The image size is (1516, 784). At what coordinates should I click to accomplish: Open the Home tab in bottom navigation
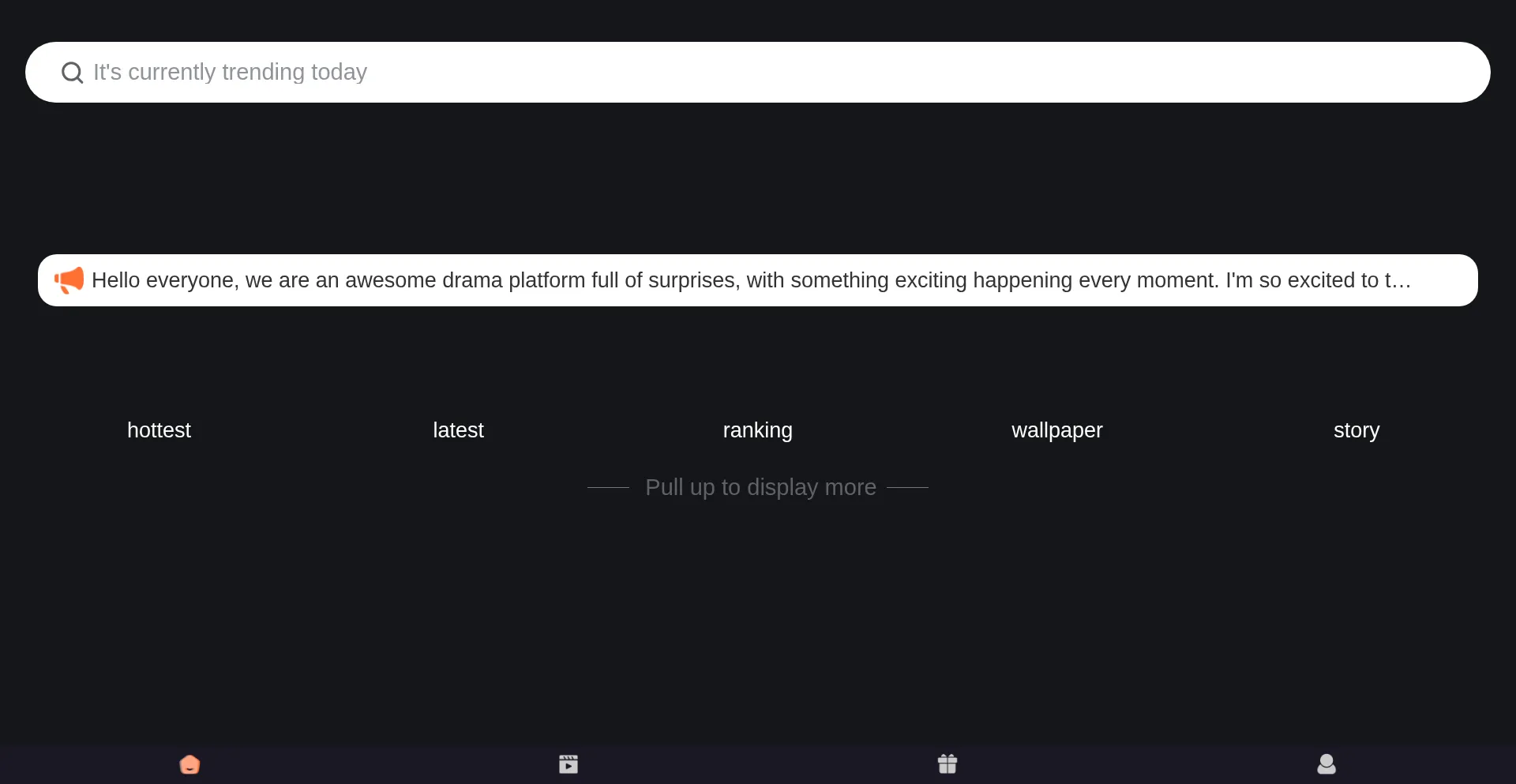point(189,764)
